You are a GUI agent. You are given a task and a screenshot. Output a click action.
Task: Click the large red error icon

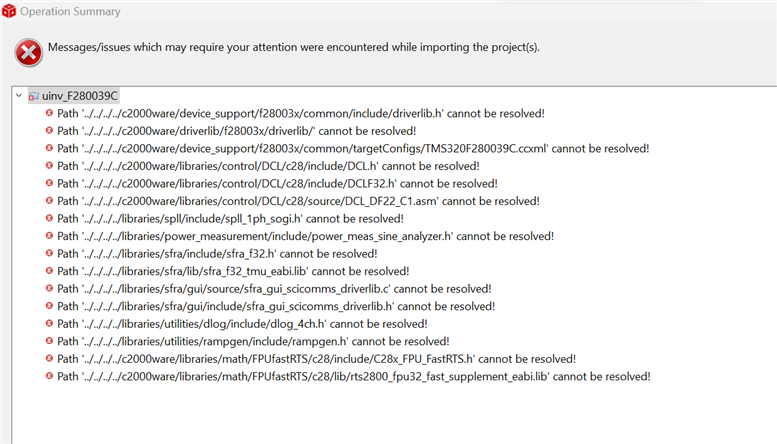28,52
